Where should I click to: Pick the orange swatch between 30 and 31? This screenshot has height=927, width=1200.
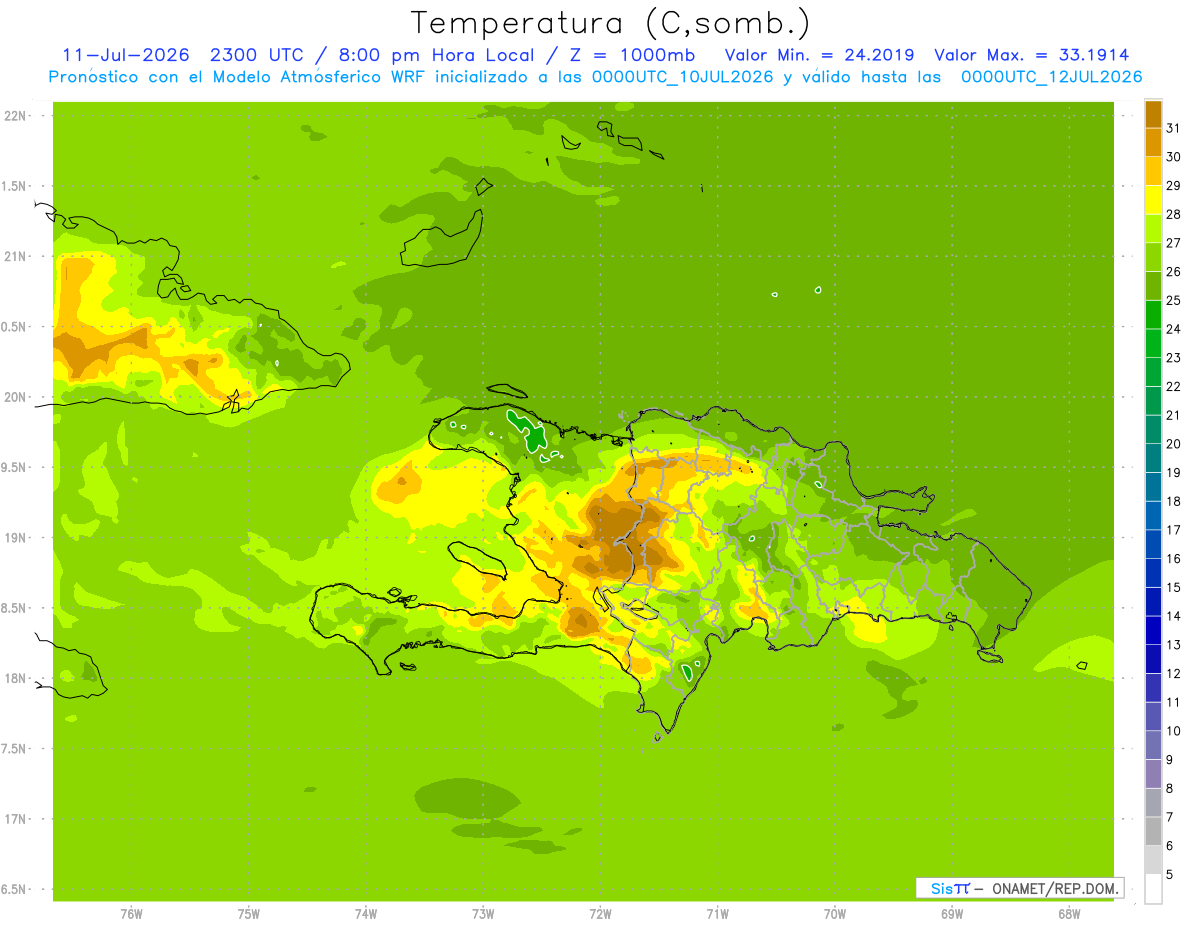tap(1153, 142)
